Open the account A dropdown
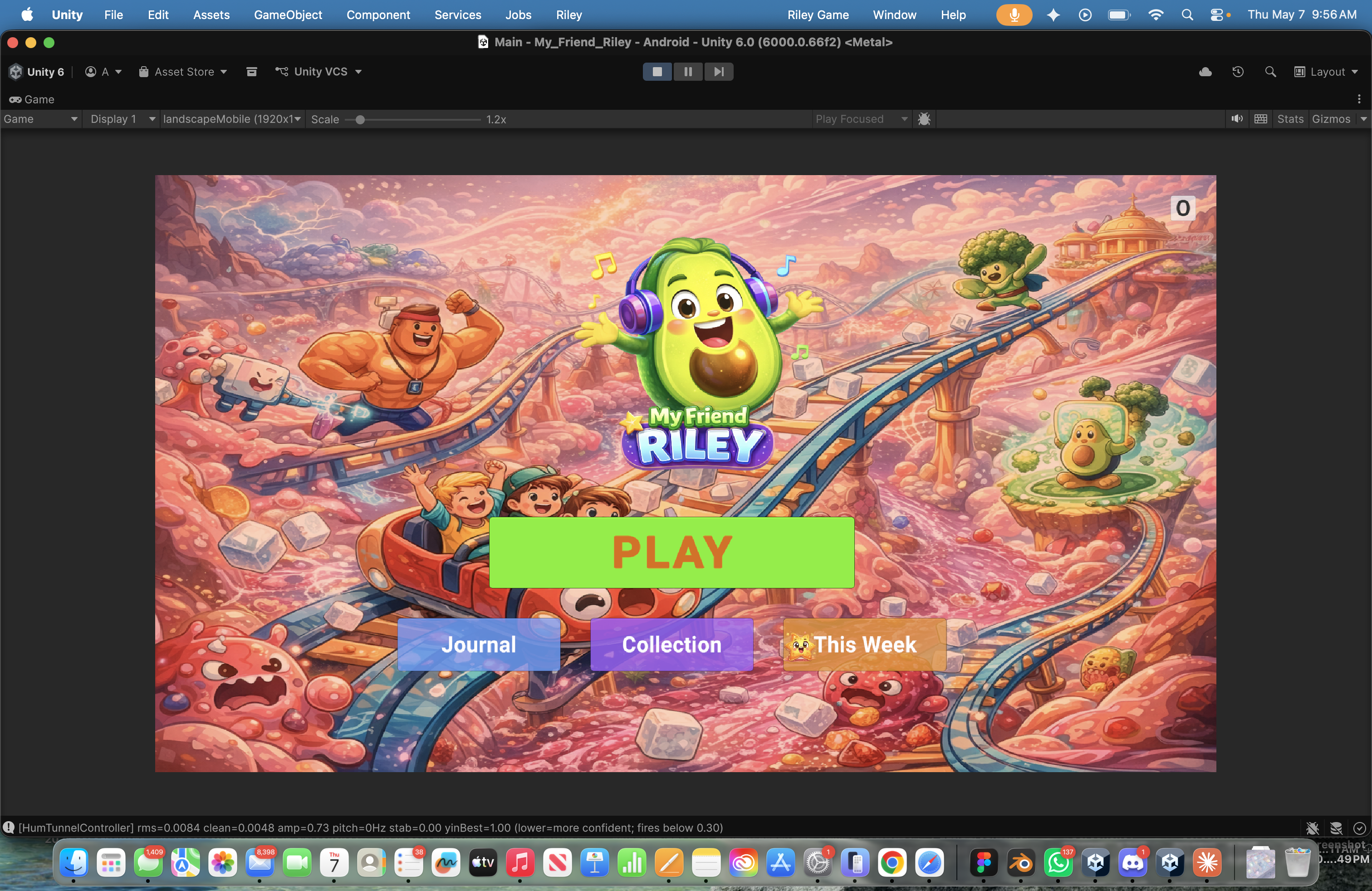 point(103,72)
